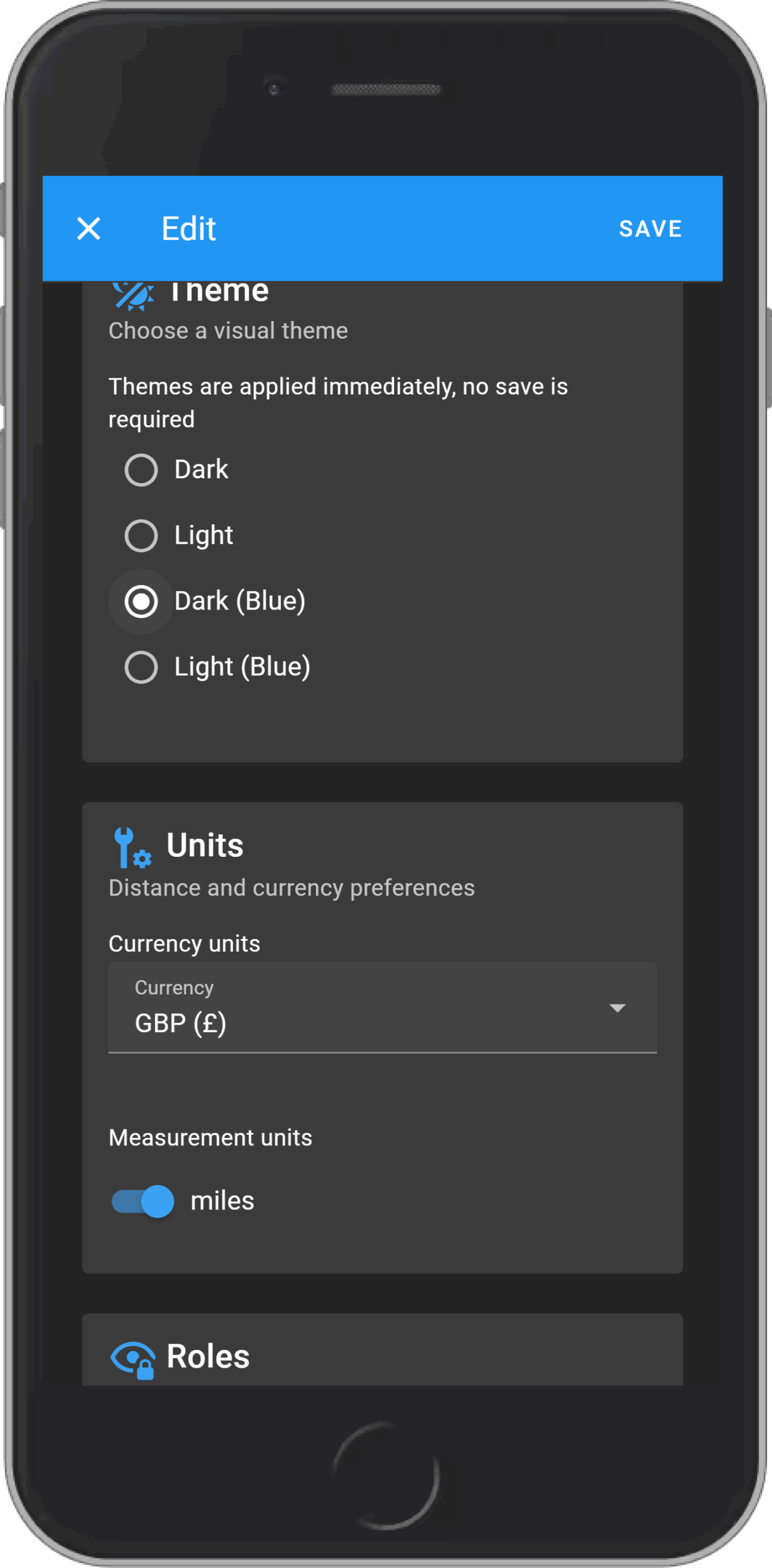
Task: Click the "Choose a visual theme" subtitle
Action: coord(228,331)
